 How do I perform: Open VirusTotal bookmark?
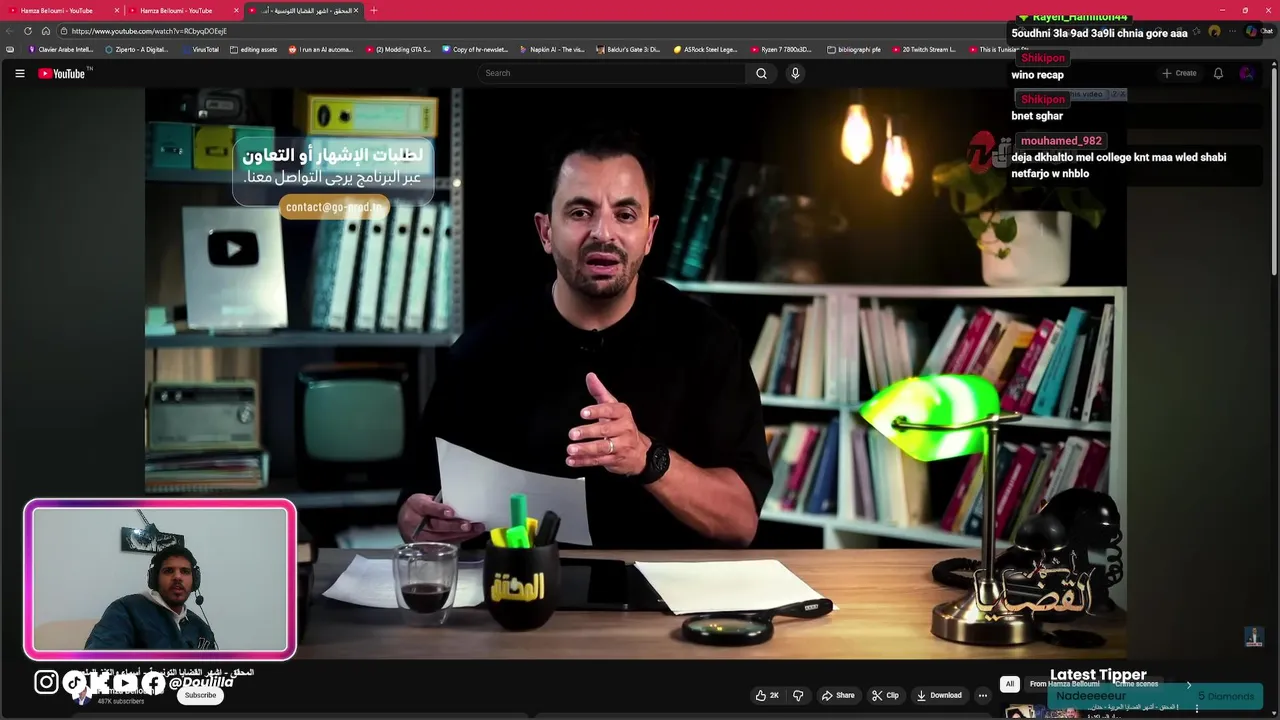click(200, 49)
